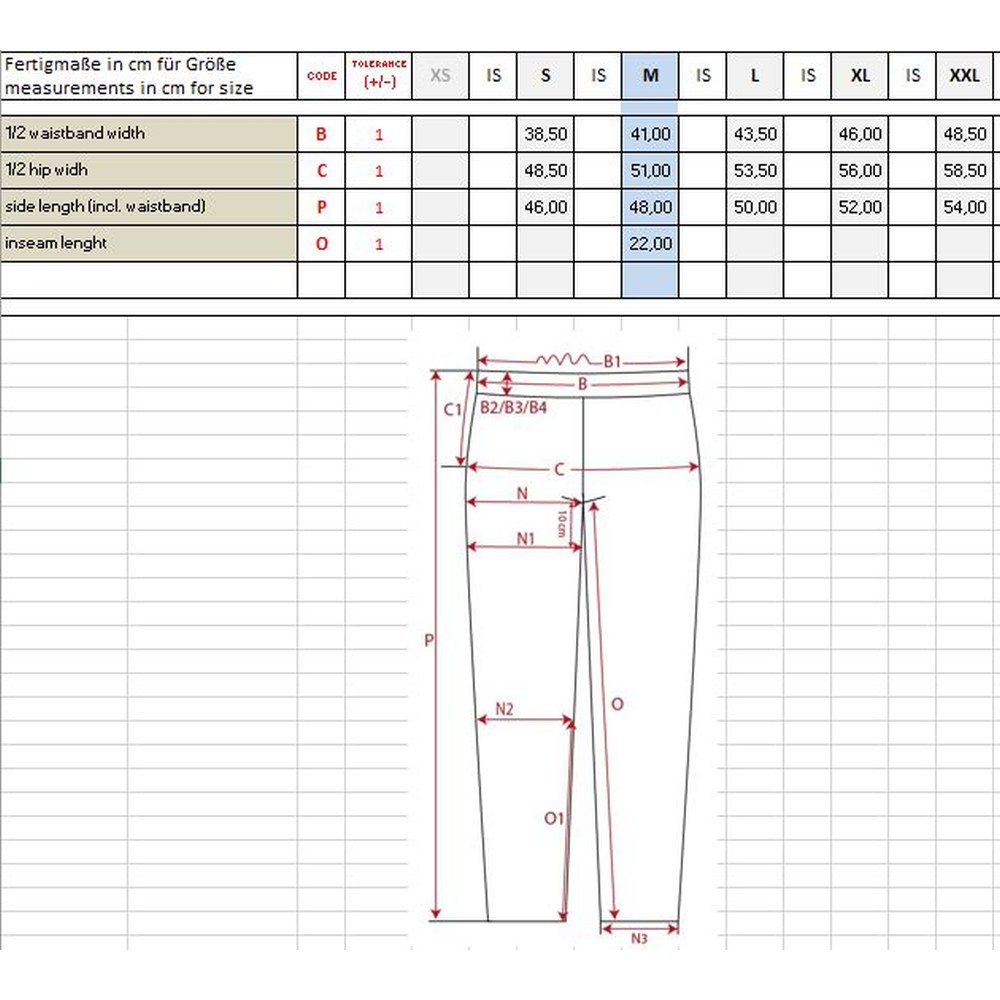Image resolution: width=1000 pixels, height=1000 pixels.
Task: Select code cell P in the table
Action: click(x=321, y=207)
